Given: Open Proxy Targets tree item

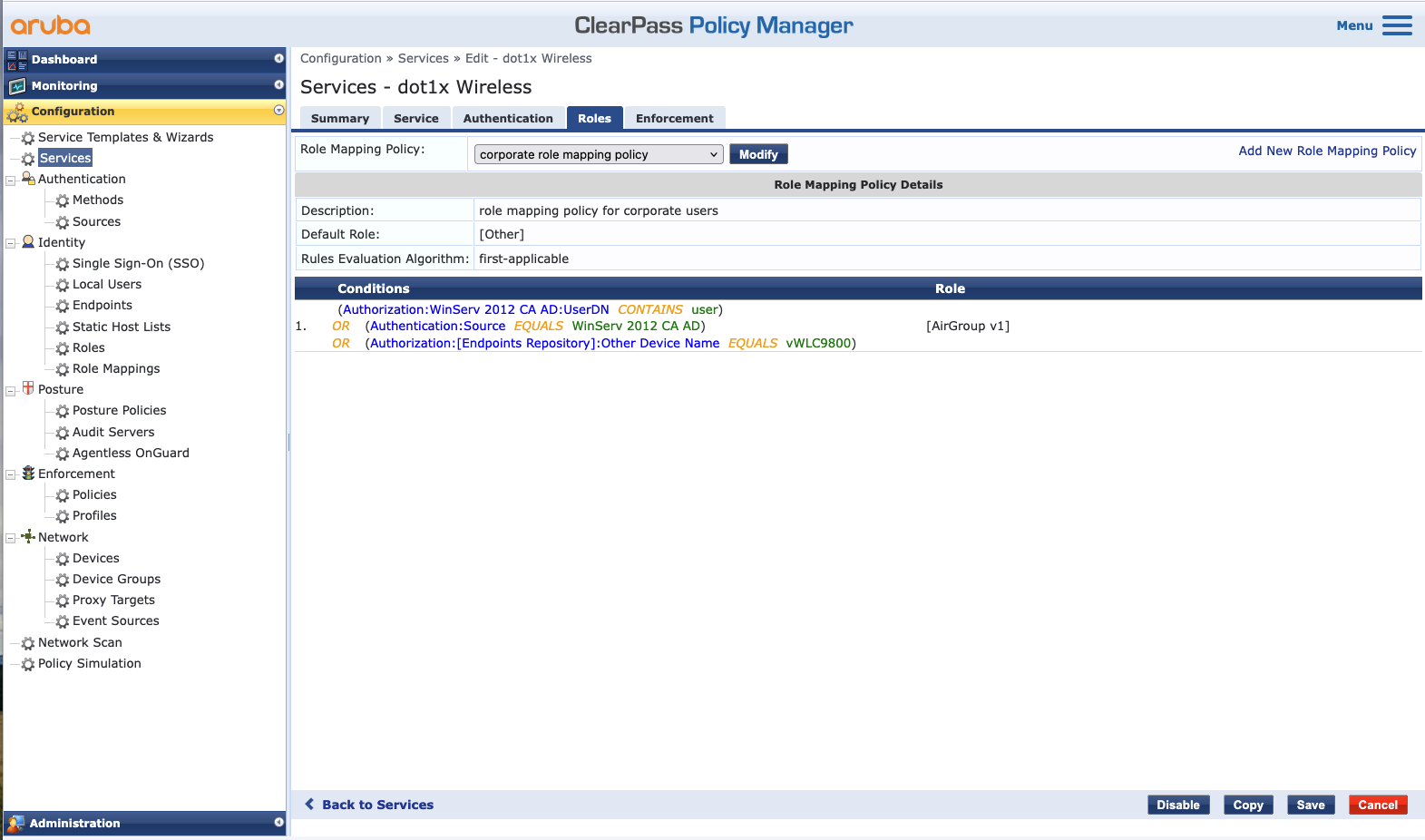Looking at the screenshot, I should pyautogui.click(x=113, y=600).
